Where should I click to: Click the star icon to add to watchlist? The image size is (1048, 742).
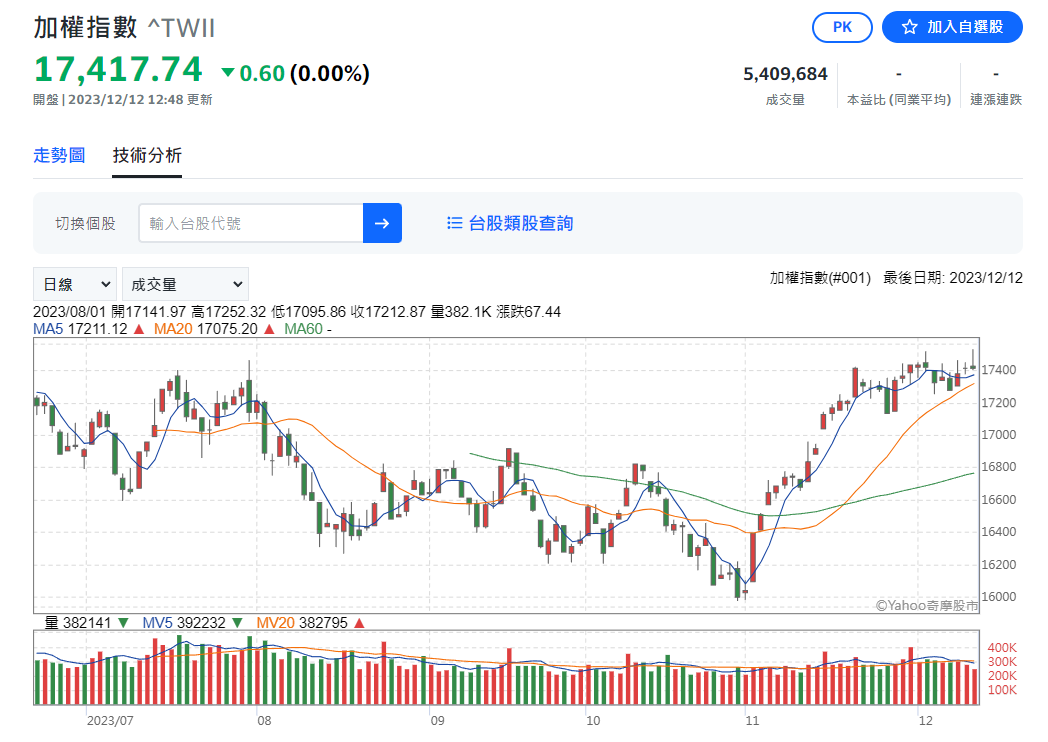pos(909,27)
